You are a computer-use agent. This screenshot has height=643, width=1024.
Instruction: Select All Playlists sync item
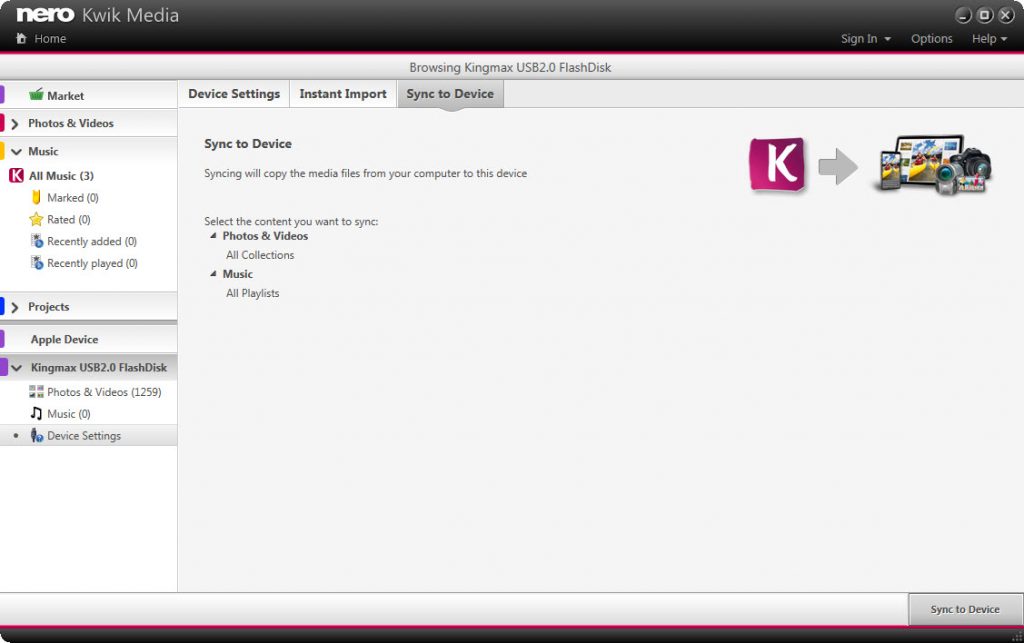[x=253, y=293]
